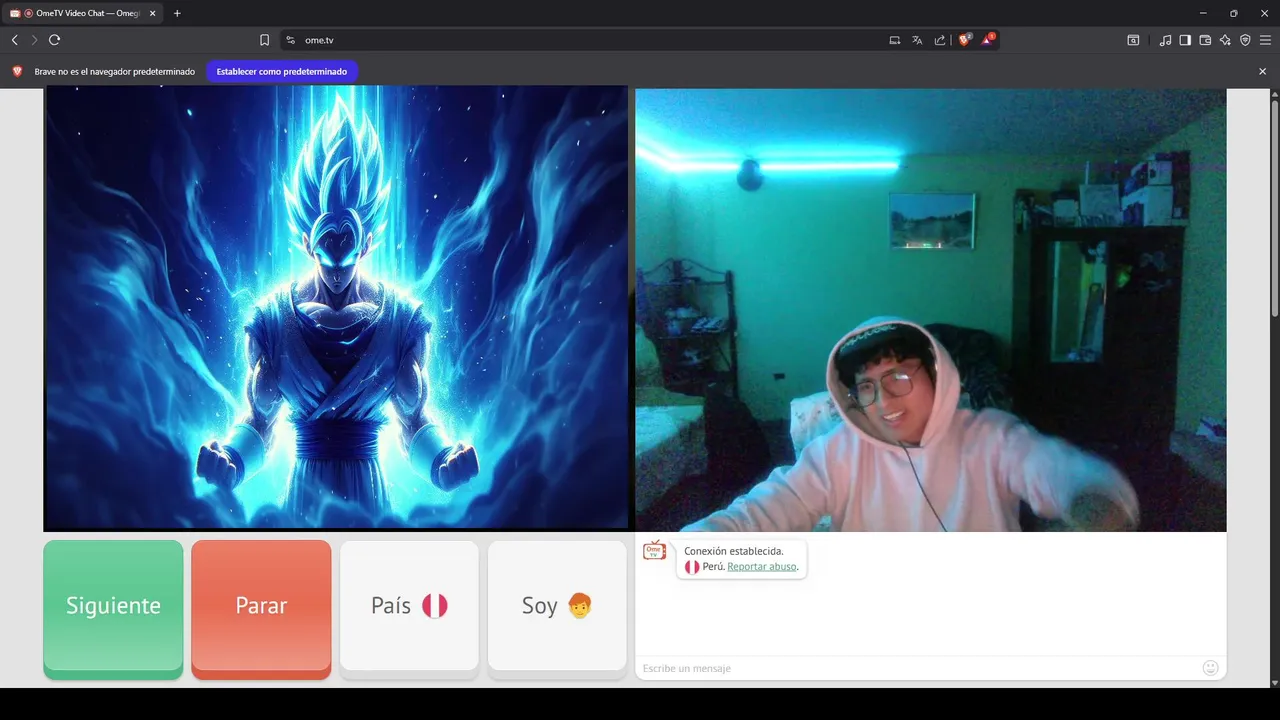Image resolution: width=1280 pixels, height=720 pixels.
Task: Open the Leo AI assistant
Action: (x=1225, y=40)
